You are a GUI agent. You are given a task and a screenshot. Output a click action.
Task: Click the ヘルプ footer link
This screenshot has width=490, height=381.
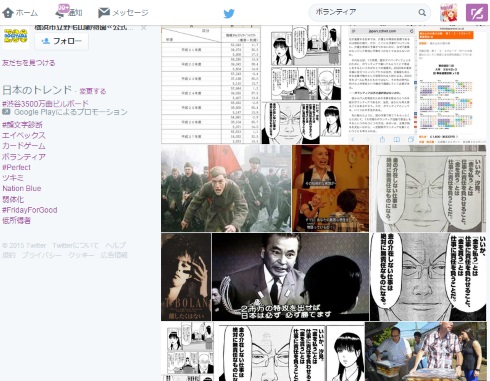(x=116, y=246)
